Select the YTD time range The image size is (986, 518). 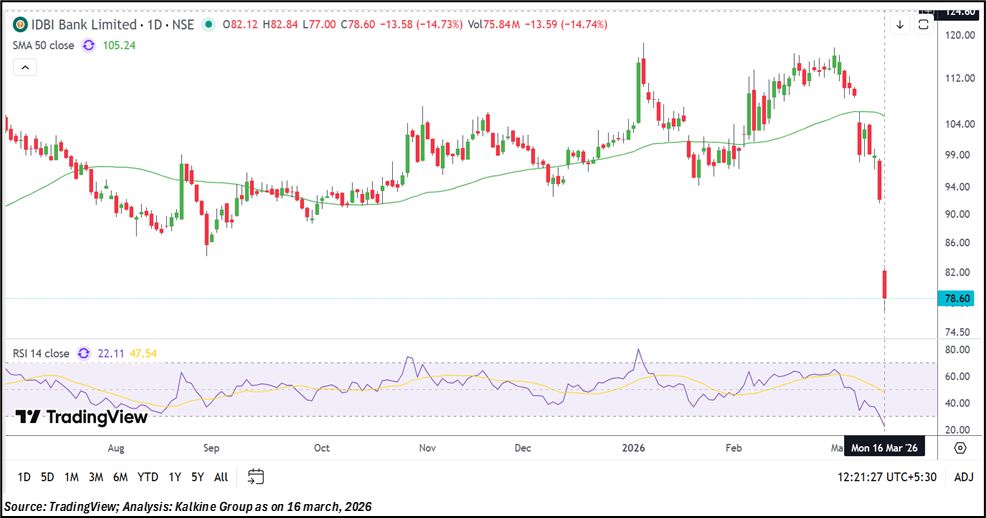pos(147,477)
